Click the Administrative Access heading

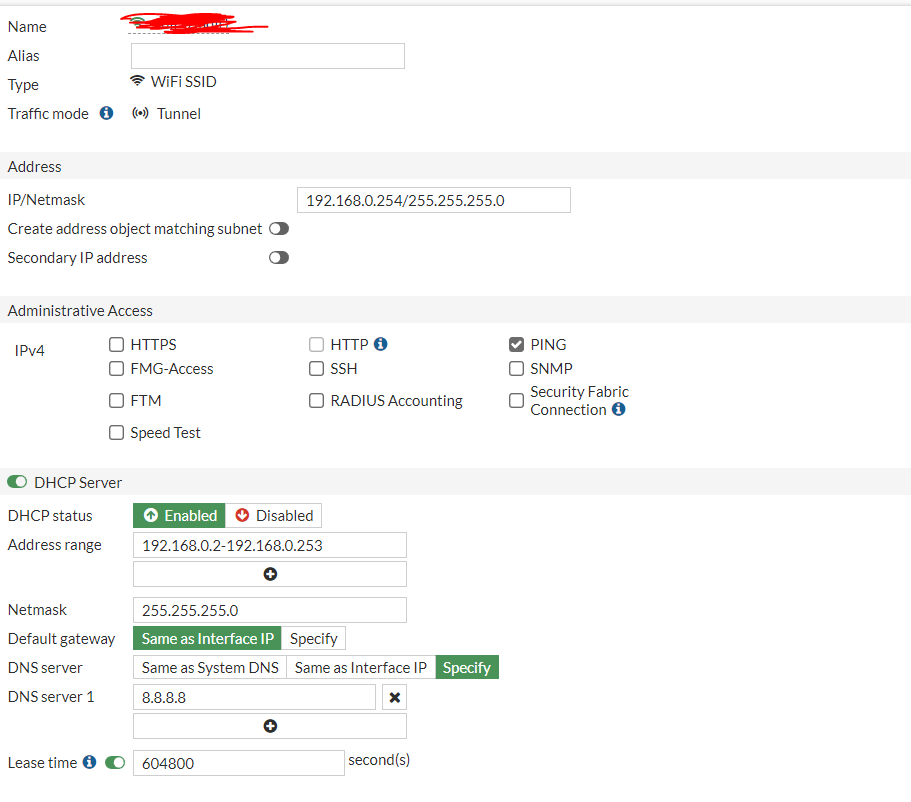[x=80, y=310]
